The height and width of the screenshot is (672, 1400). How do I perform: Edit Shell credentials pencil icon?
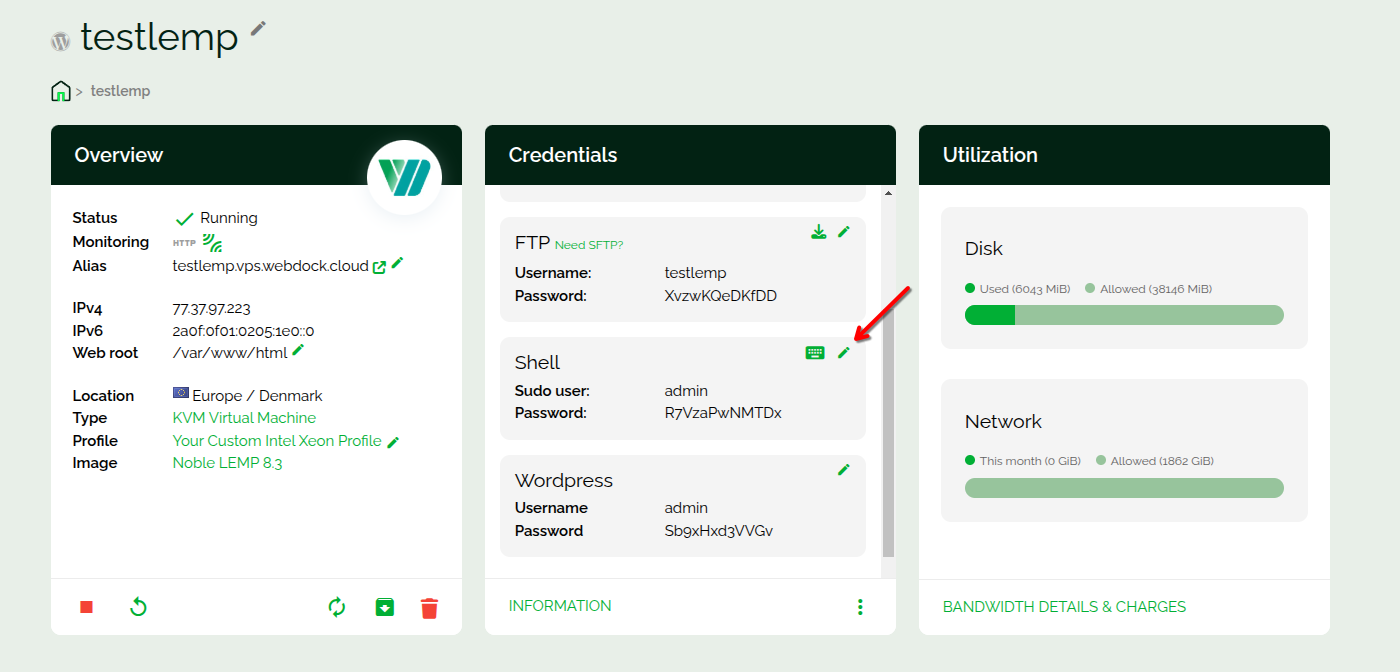pyautogui.click(x=844, y=352)
